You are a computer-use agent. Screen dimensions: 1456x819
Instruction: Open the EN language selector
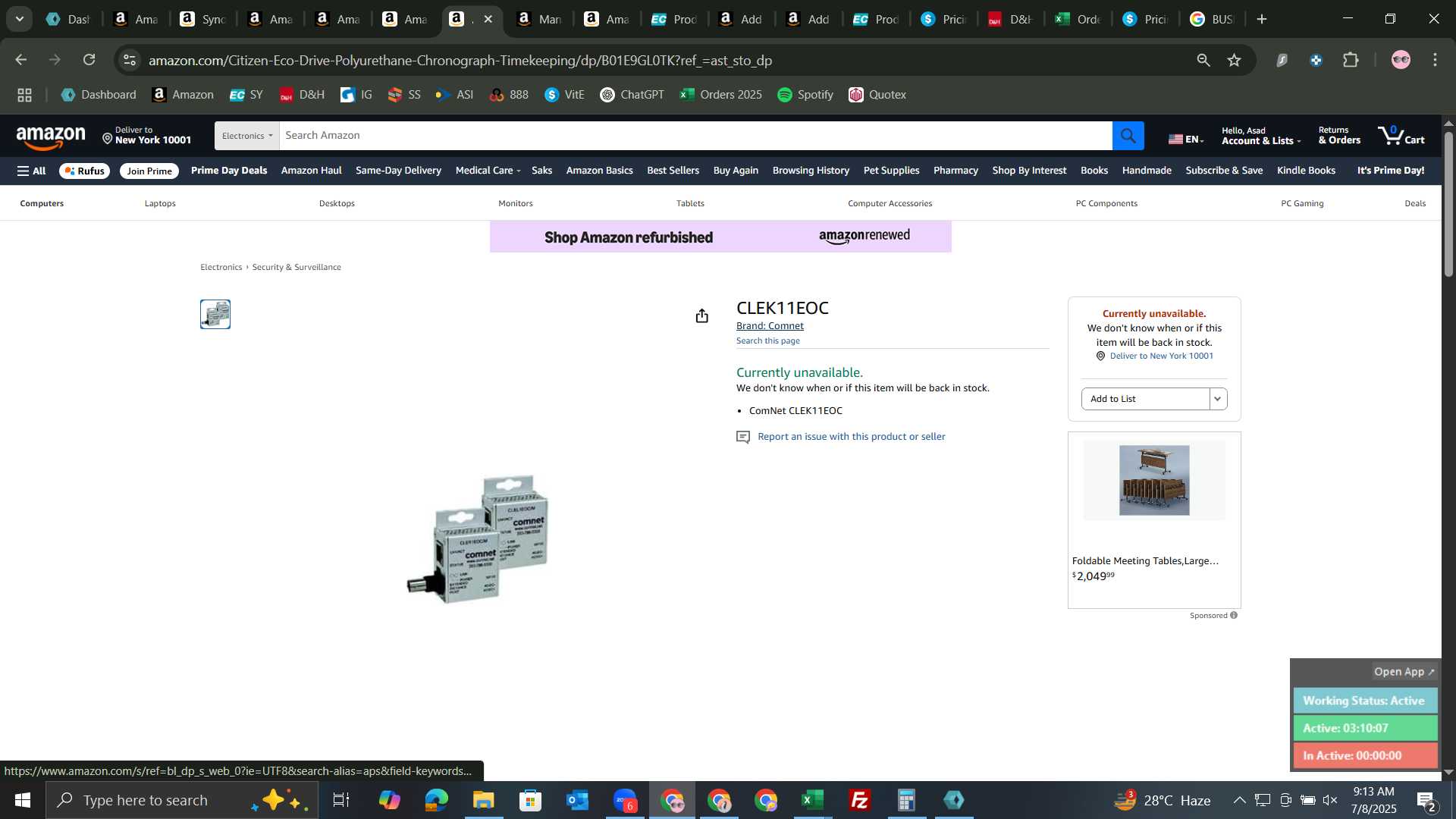point(1185,139)
